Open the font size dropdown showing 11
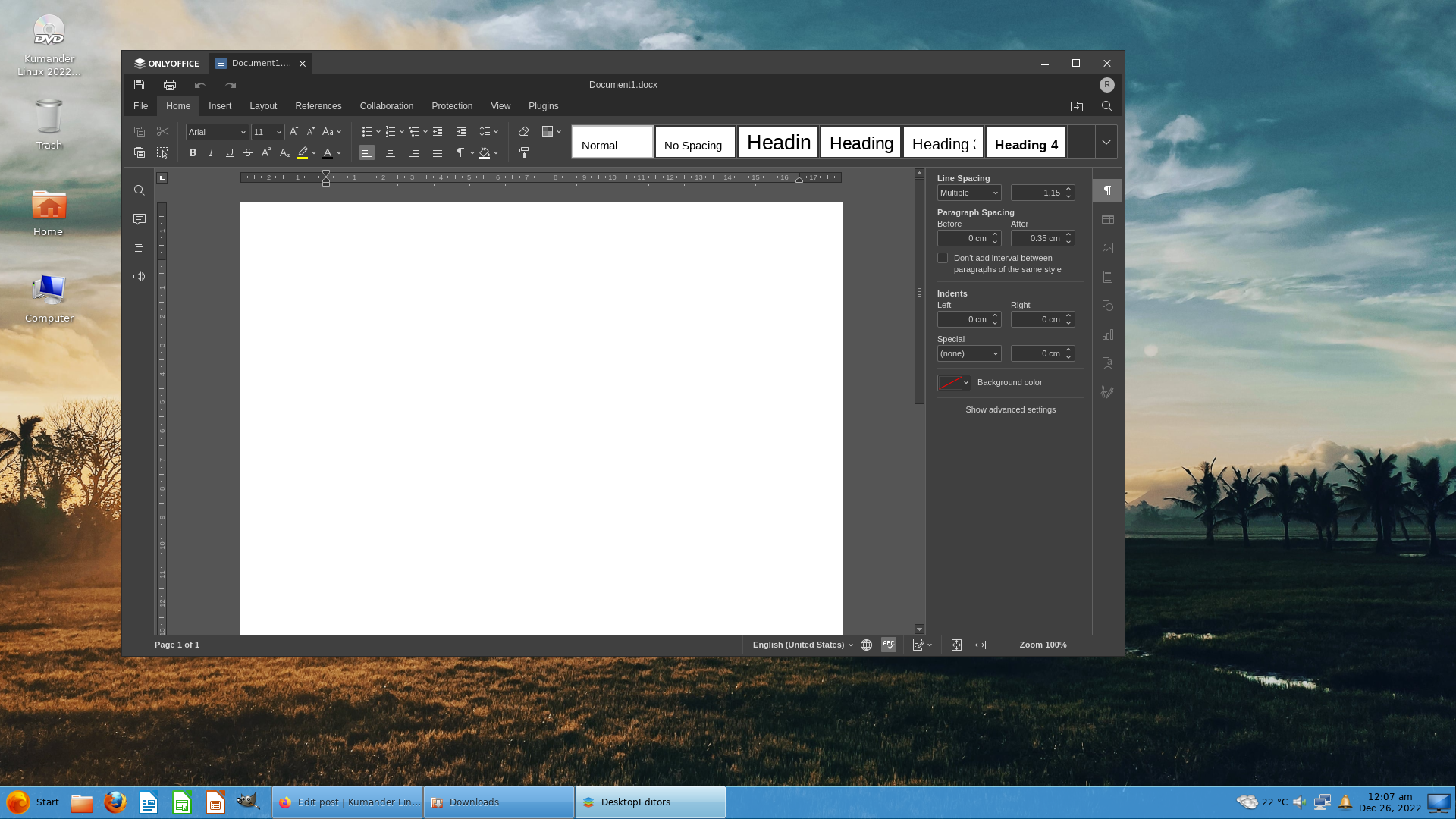This screenshot has height=819, width=1456. point(268,132)
